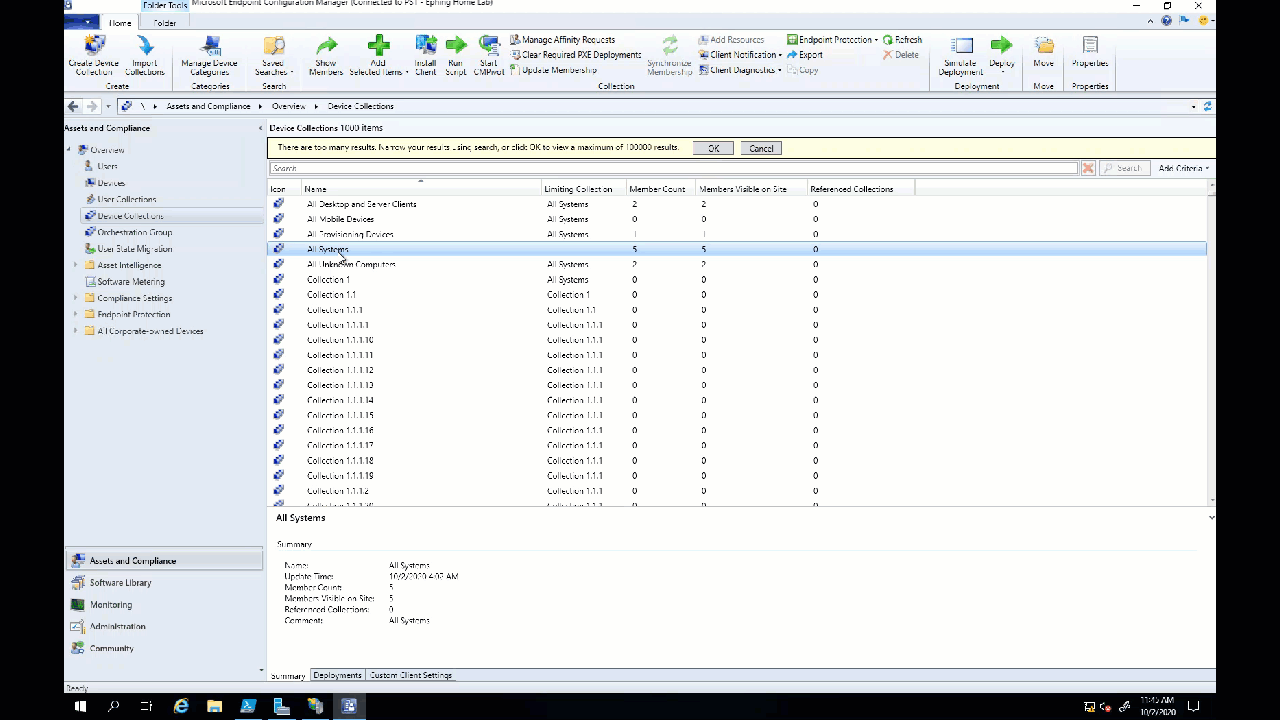Click Install Client icon
The image size is (1280, 720).
tap(426, 55)
